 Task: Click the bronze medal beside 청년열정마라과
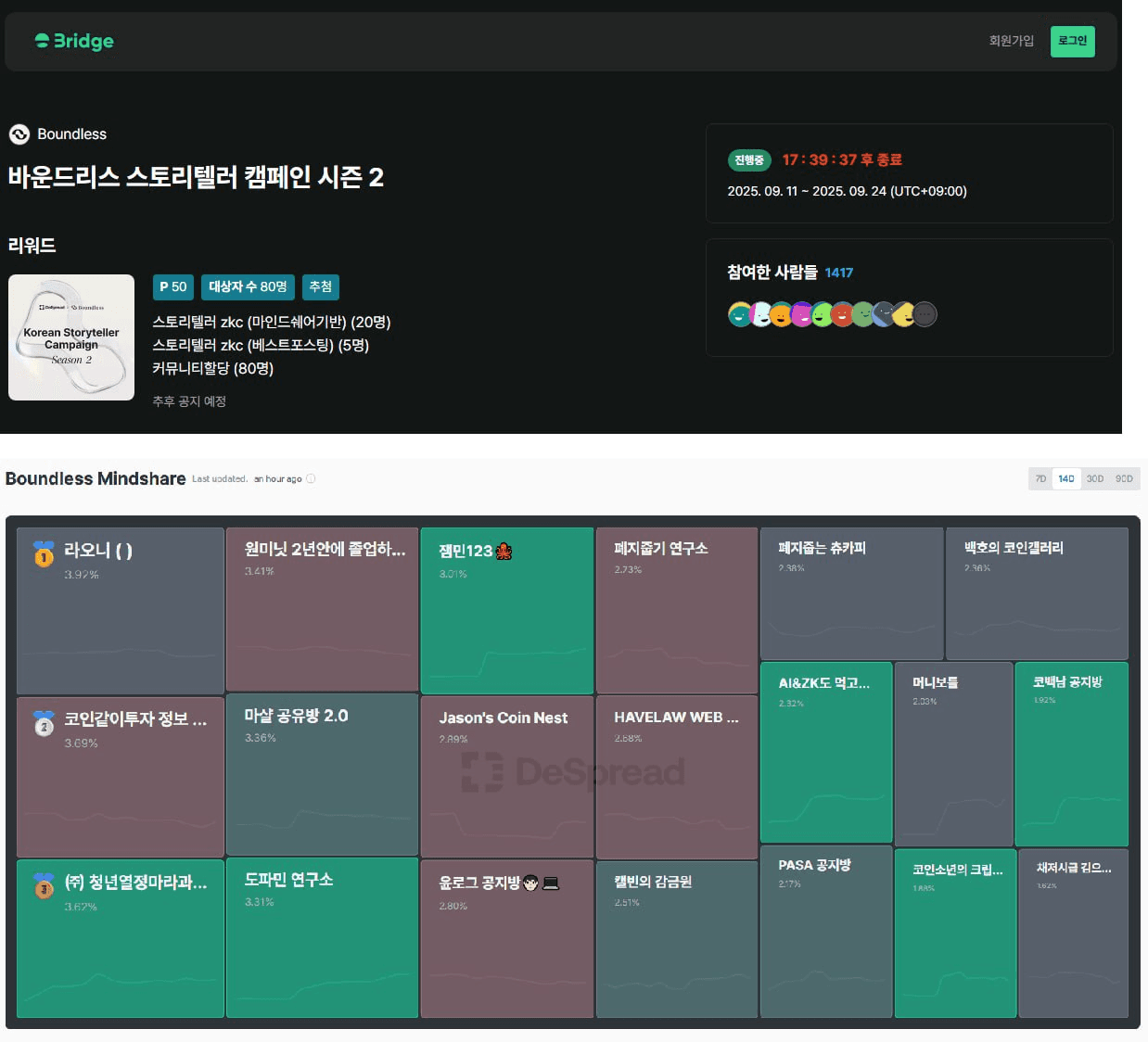(44, 885)
